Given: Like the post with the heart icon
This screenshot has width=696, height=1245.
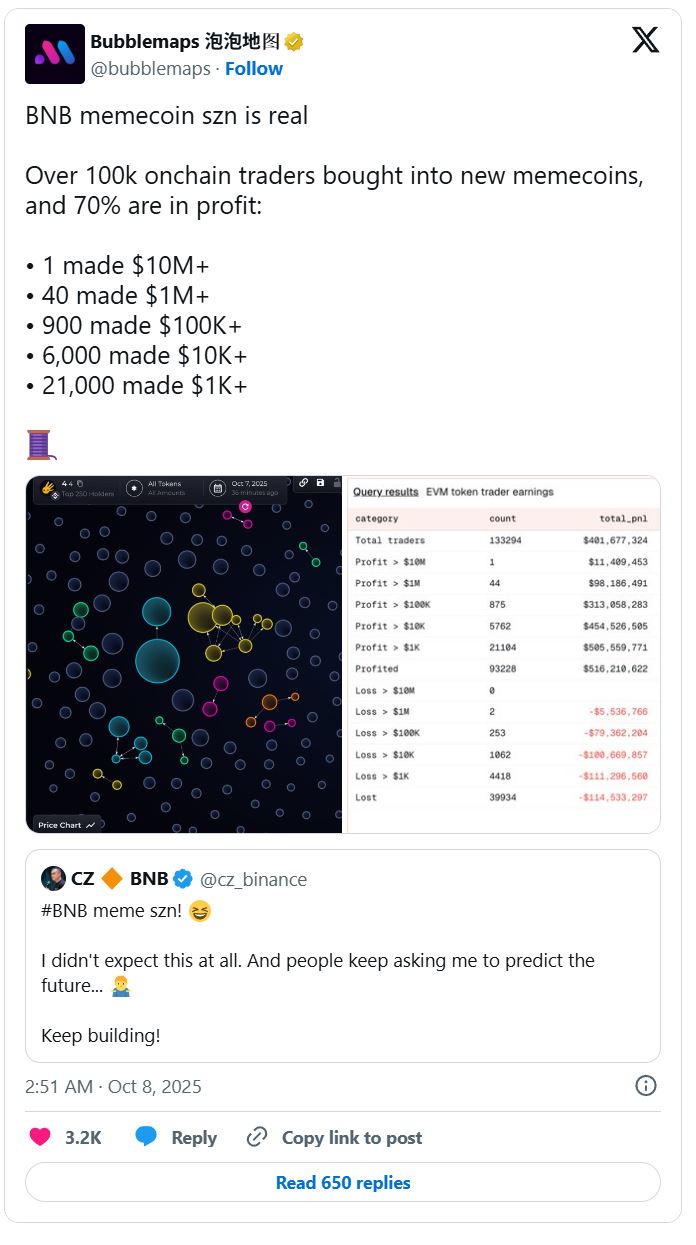Looking at the screenshot, I should point(40,1137).
